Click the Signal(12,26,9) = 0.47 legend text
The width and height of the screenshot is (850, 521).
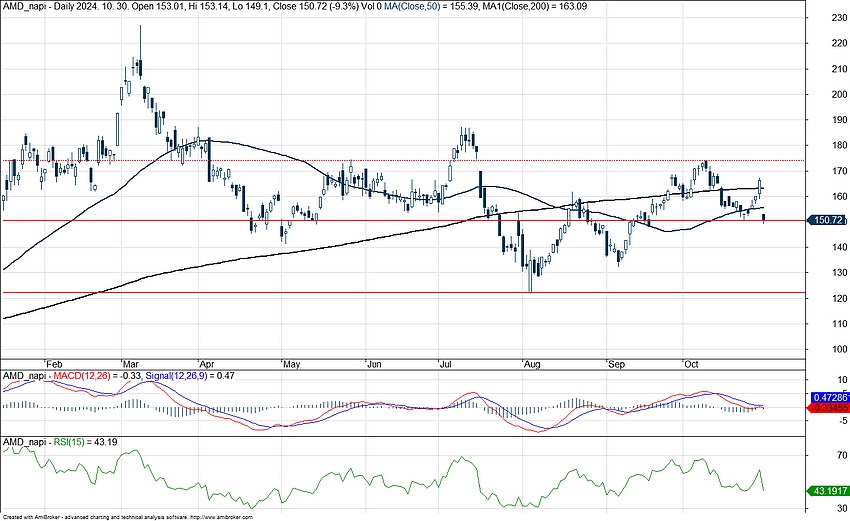coord(191,375)
